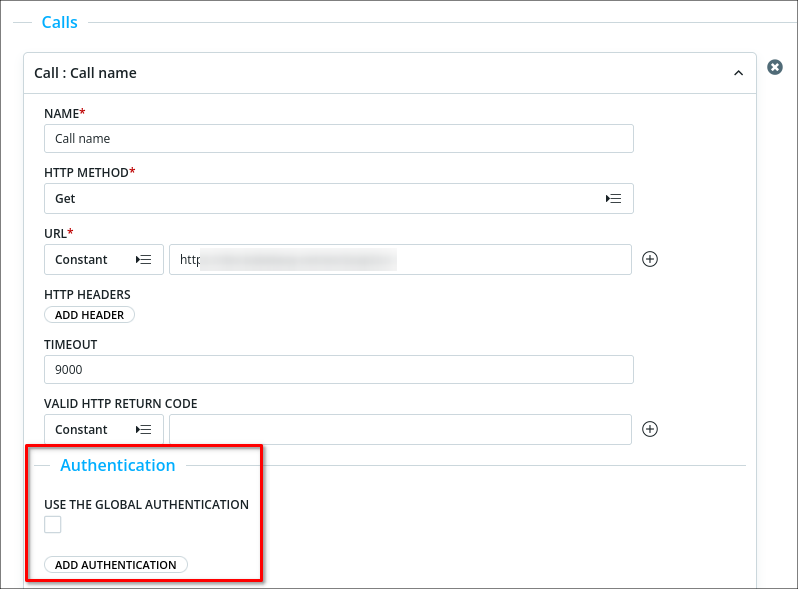This screenshot has height=589, width=798.
Task: Open return code Constant type dropdown
Action: 103,429
